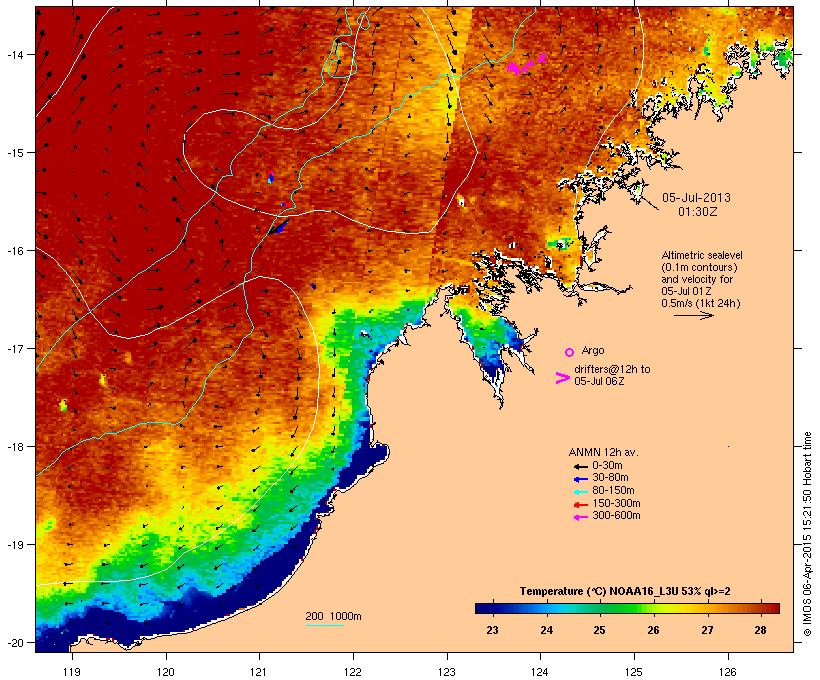Click the 123 longitude axis label
The width and height of the screenshot is (820, 680).
point(447,672)
